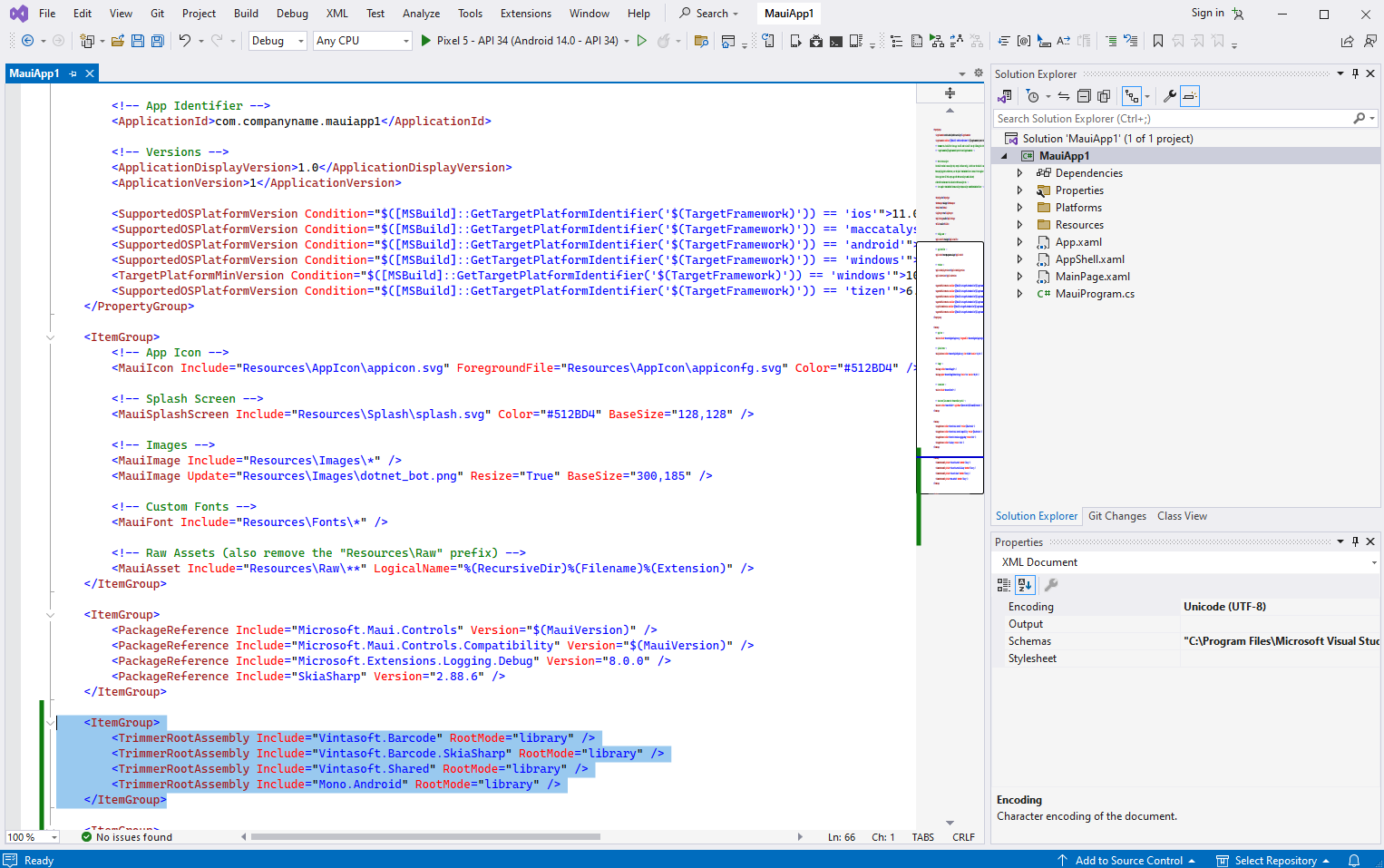Open Solution Explorer properties wrench icon
The width and height of the screenshot is (1384, 868).
pos(1170,96)
